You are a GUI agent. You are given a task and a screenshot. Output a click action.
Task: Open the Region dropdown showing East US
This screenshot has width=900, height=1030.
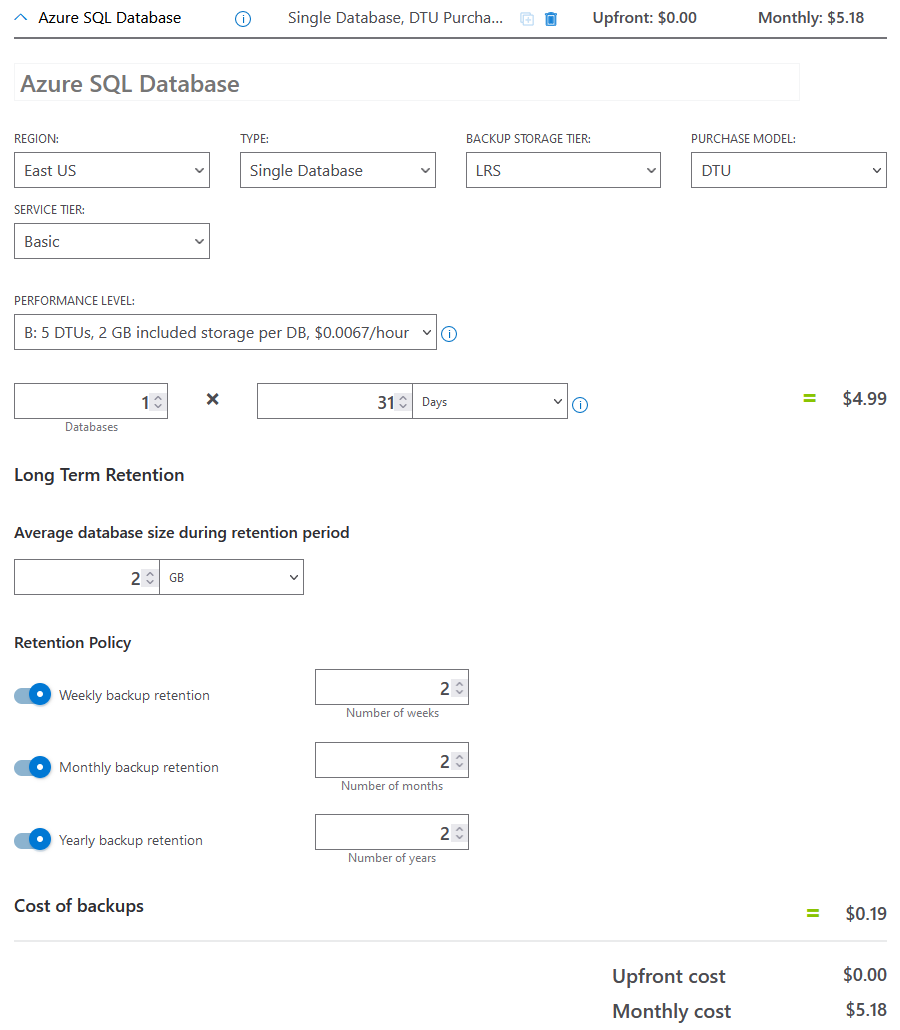pyautogui.click(x=112, y=170)
